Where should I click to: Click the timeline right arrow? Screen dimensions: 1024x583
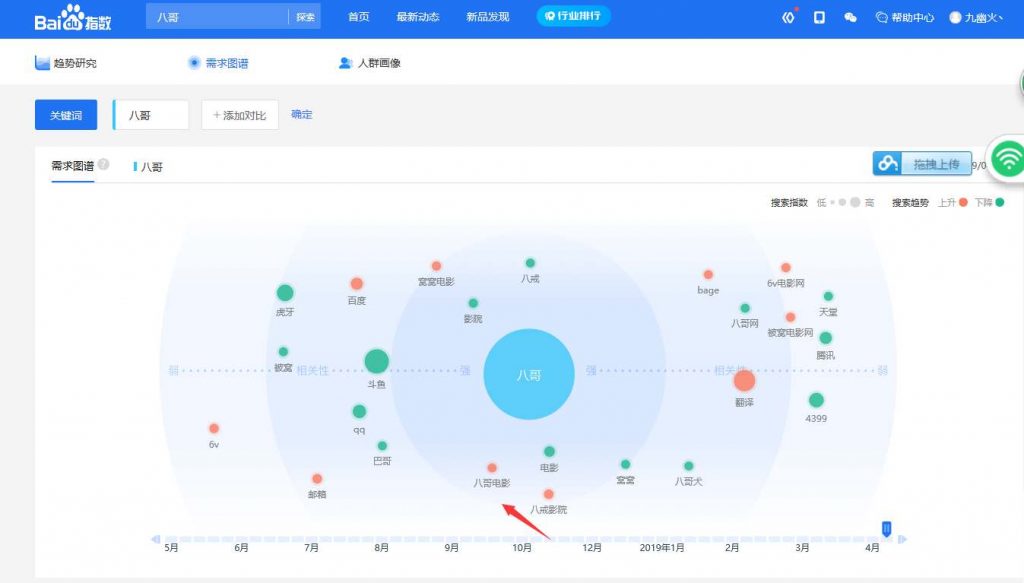tap(902, 539)
